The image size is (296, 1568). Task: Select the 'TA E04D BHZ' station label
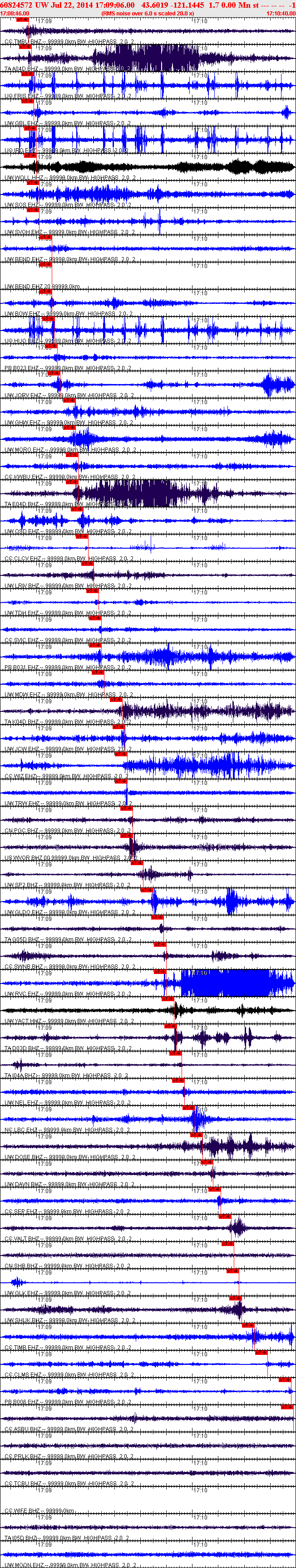click(22, 505)
